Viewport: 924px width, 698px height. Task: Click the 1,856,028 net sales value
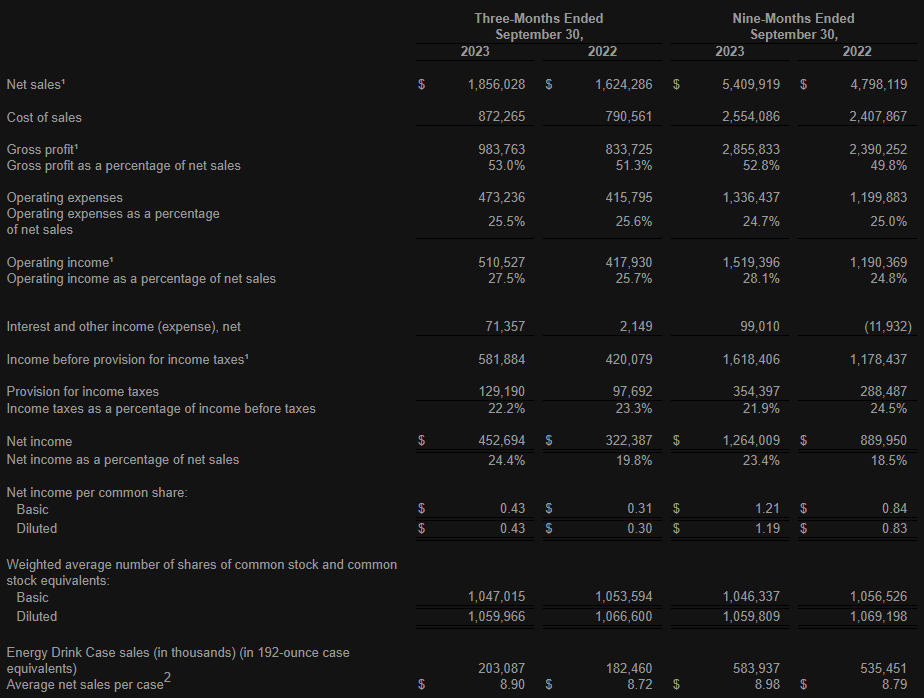[496, 85]
